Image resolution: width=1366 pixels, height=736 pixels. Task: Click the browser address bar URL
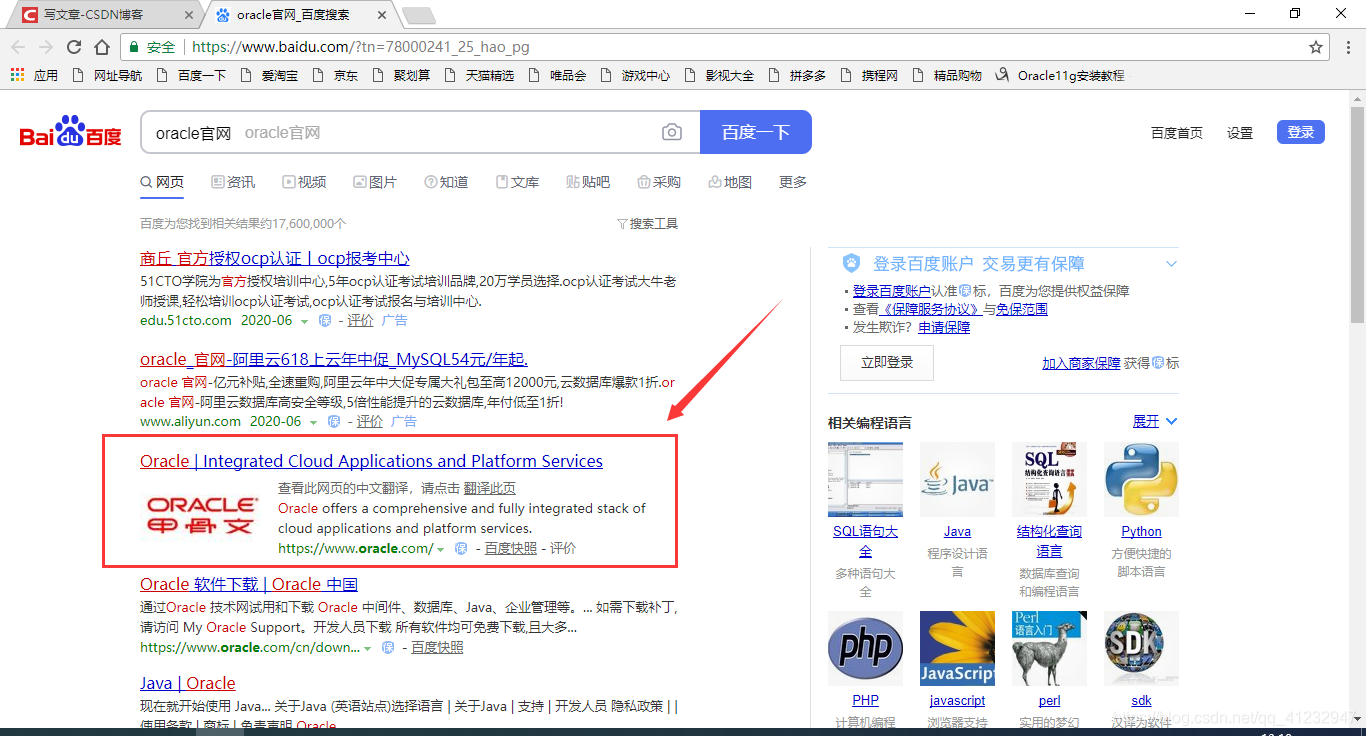tap(361, 47)
